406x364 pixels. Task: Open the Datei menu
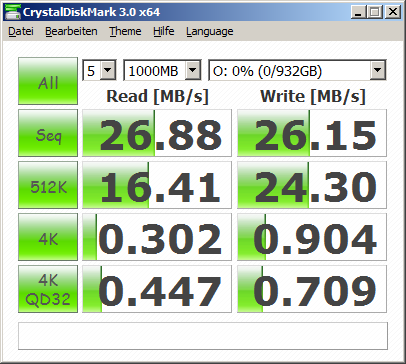21,31
